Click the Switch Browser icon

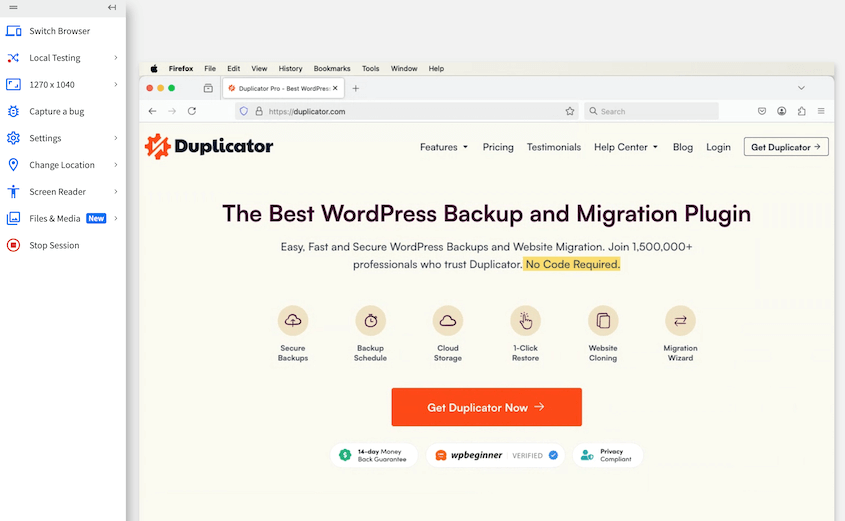(13, 31)
